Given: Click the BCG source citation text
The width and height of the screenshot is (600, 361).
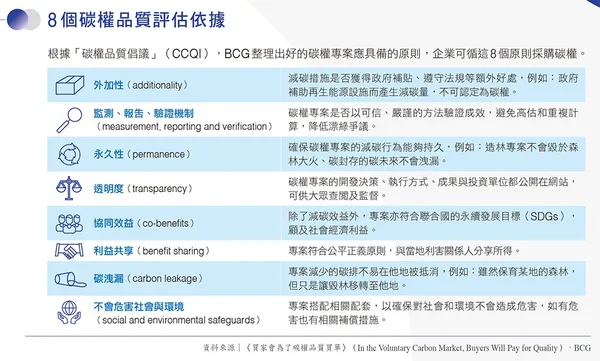Looking at the screenshot, I should tap(397, 348).
